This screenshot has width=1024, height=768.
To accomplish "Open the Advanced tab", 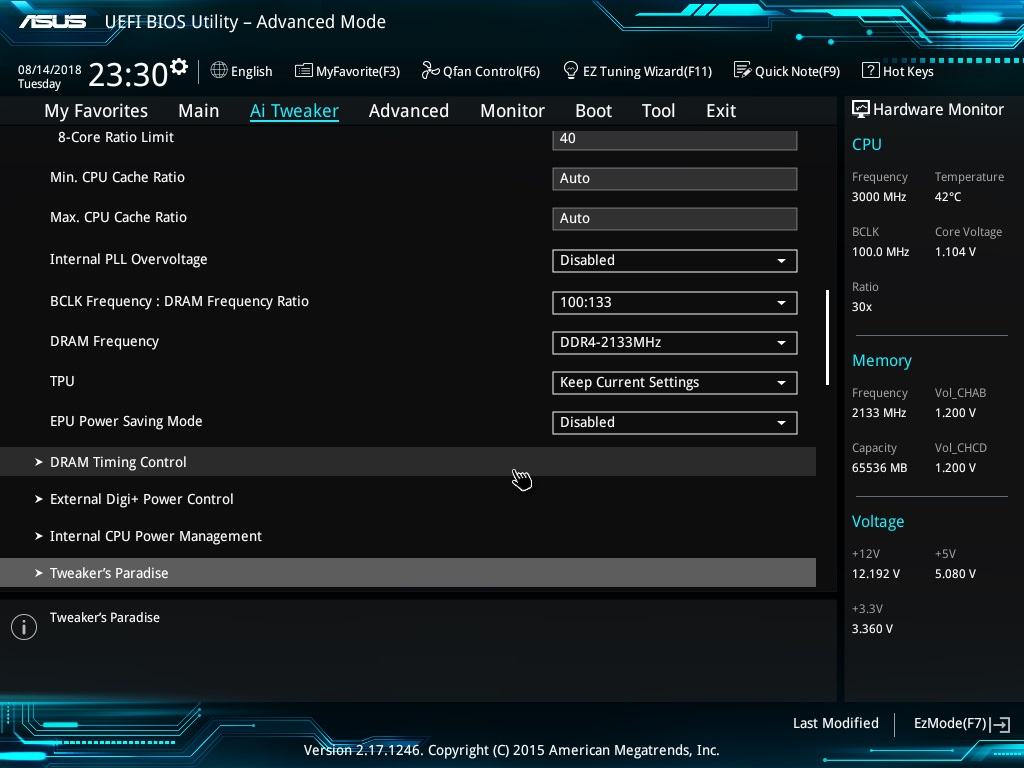I will (409, 111).
